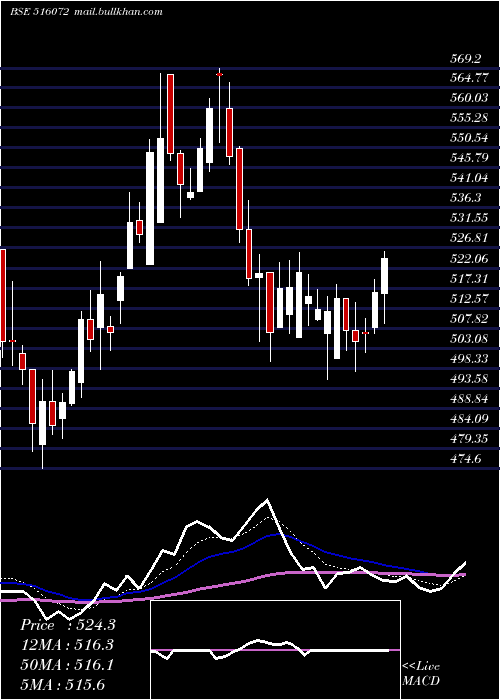Viewport: 500px width, 700px height.
Task: Click the 493.58 price axis label
Action: pos(469,379)
